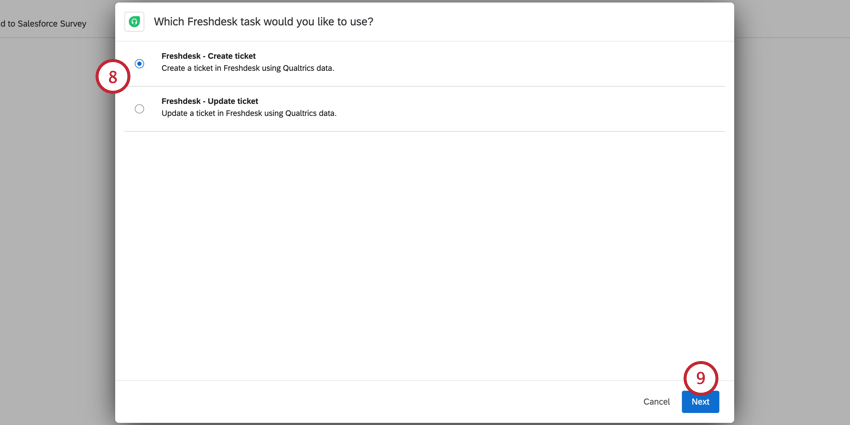Click empty footer space left of Cancel
The height and width of the screenshot is (425, 850).
[374, 402]
